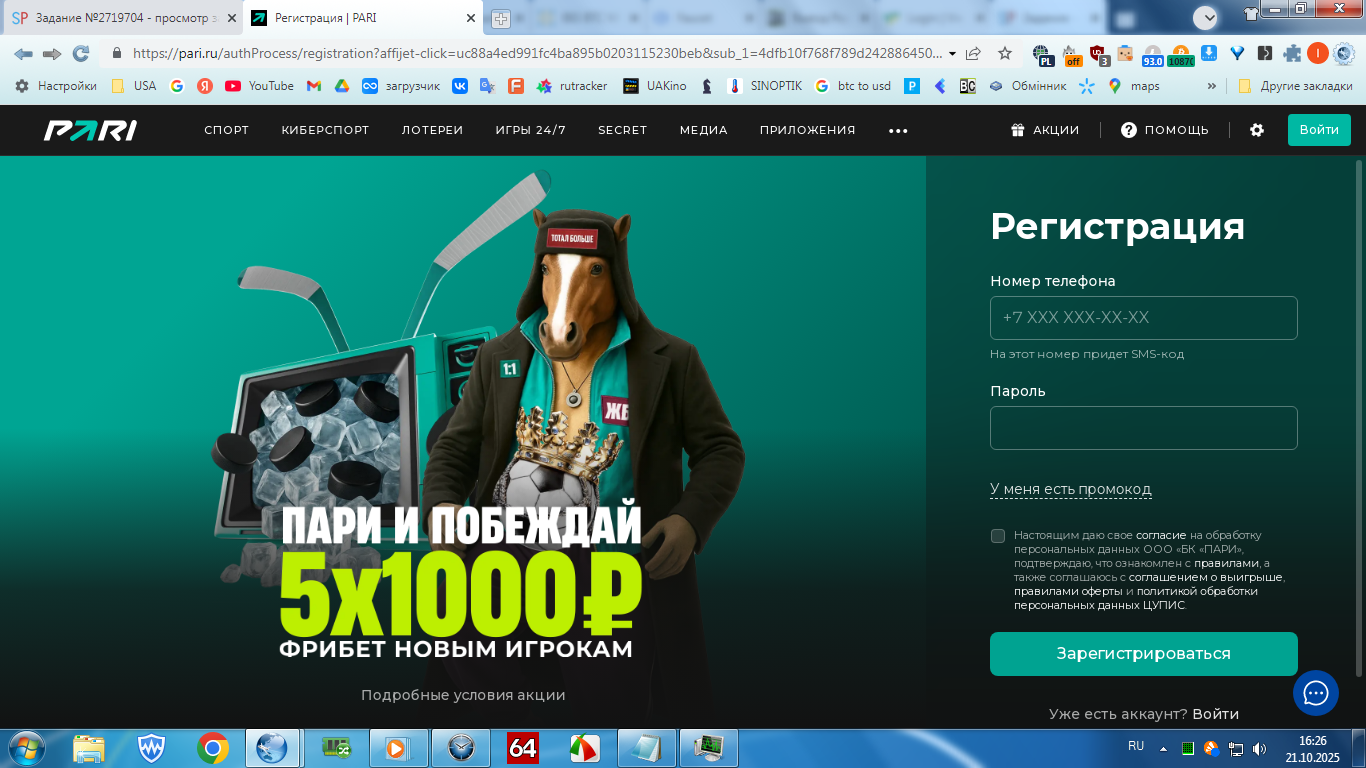
Task: Click the orange profile avatar icon
Action: pyautogui.click(x=1318, y=54)
